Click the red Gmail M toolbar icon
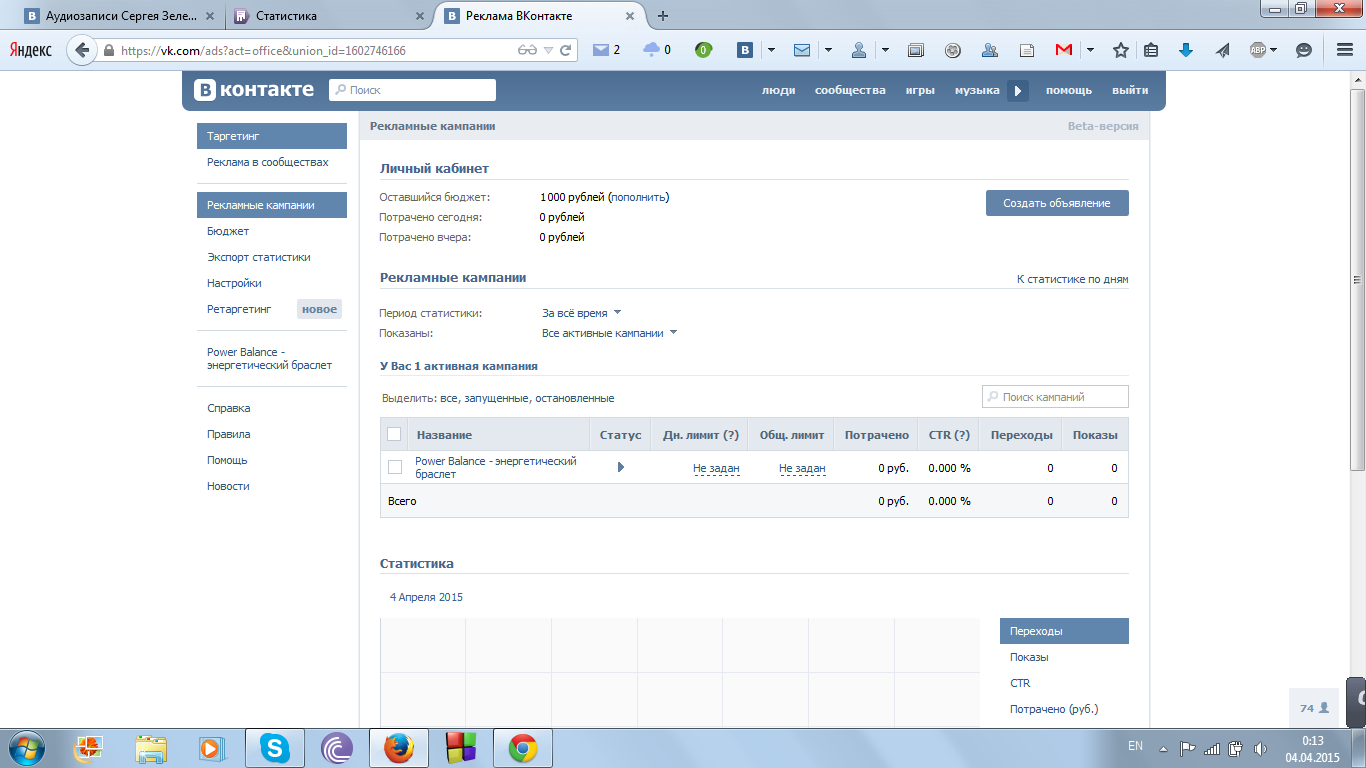This screenshot has width=1366, height=768. (x=1063, y=50)
